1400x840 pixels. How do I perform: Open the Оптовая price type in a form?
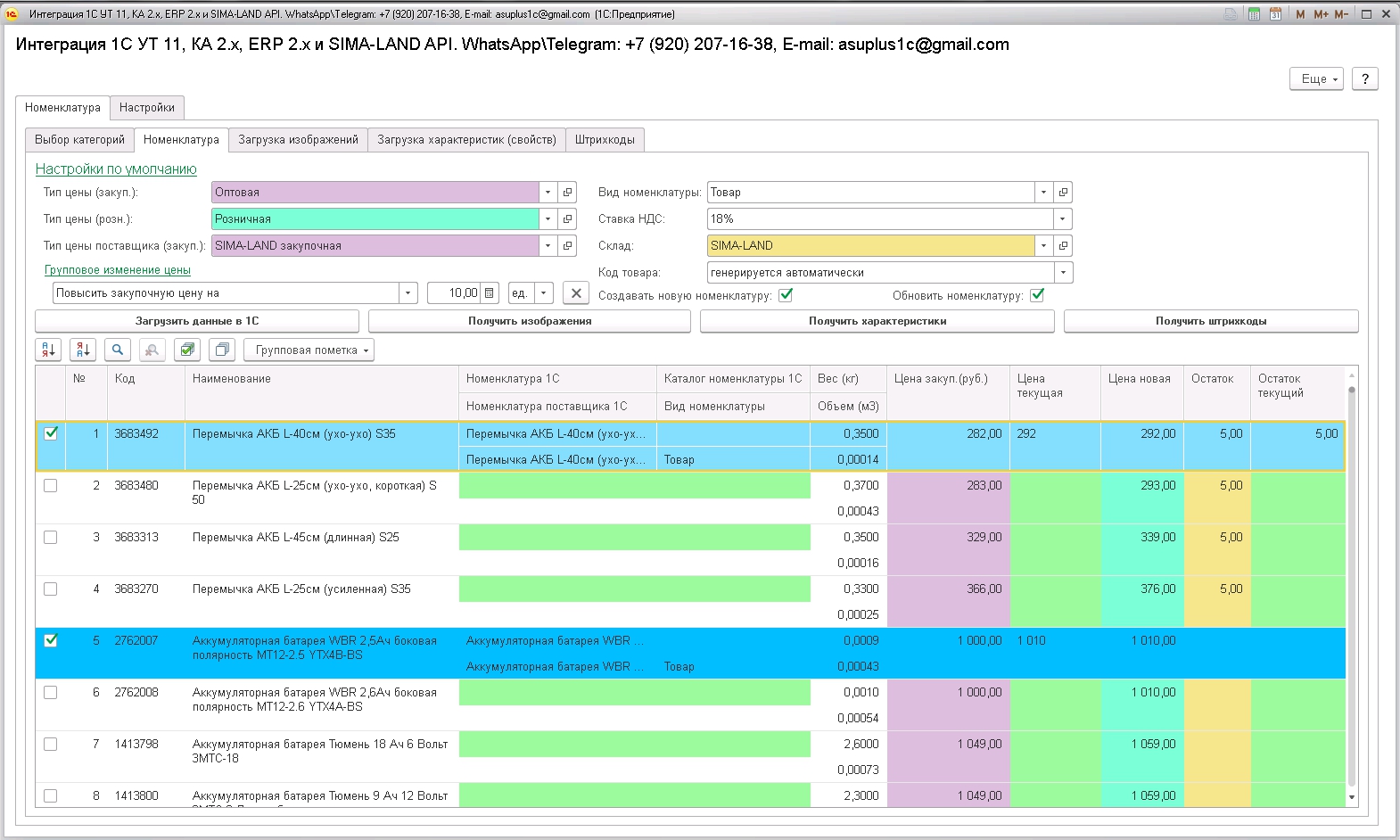point(567,193)
